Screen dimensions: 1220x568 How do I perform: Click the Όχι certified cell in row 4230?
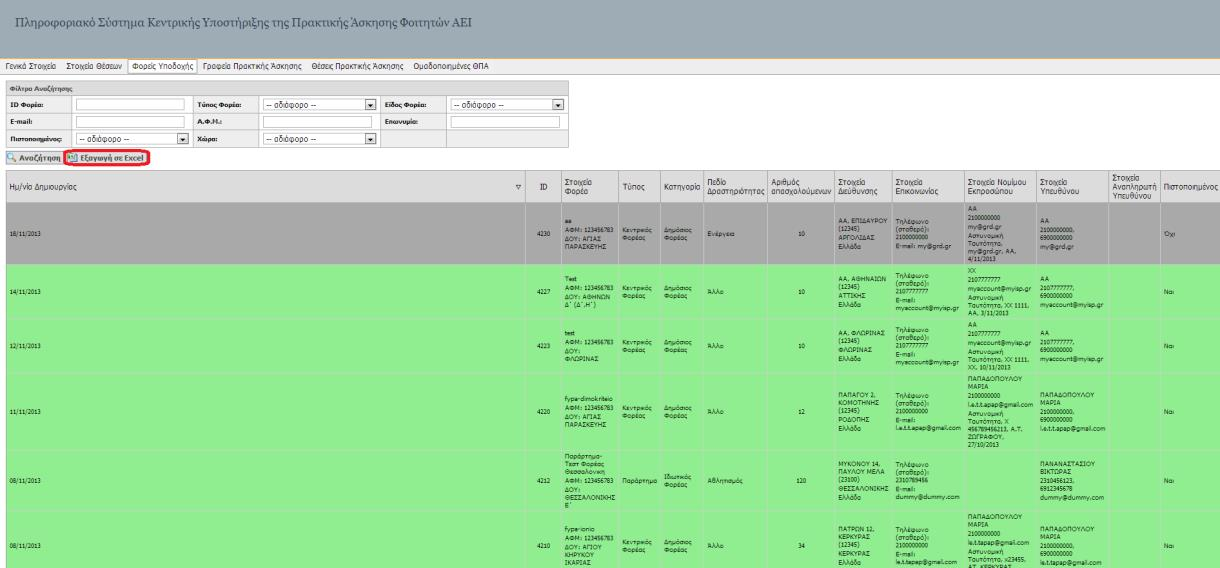pyautogui.click(x=1190, y=234)
